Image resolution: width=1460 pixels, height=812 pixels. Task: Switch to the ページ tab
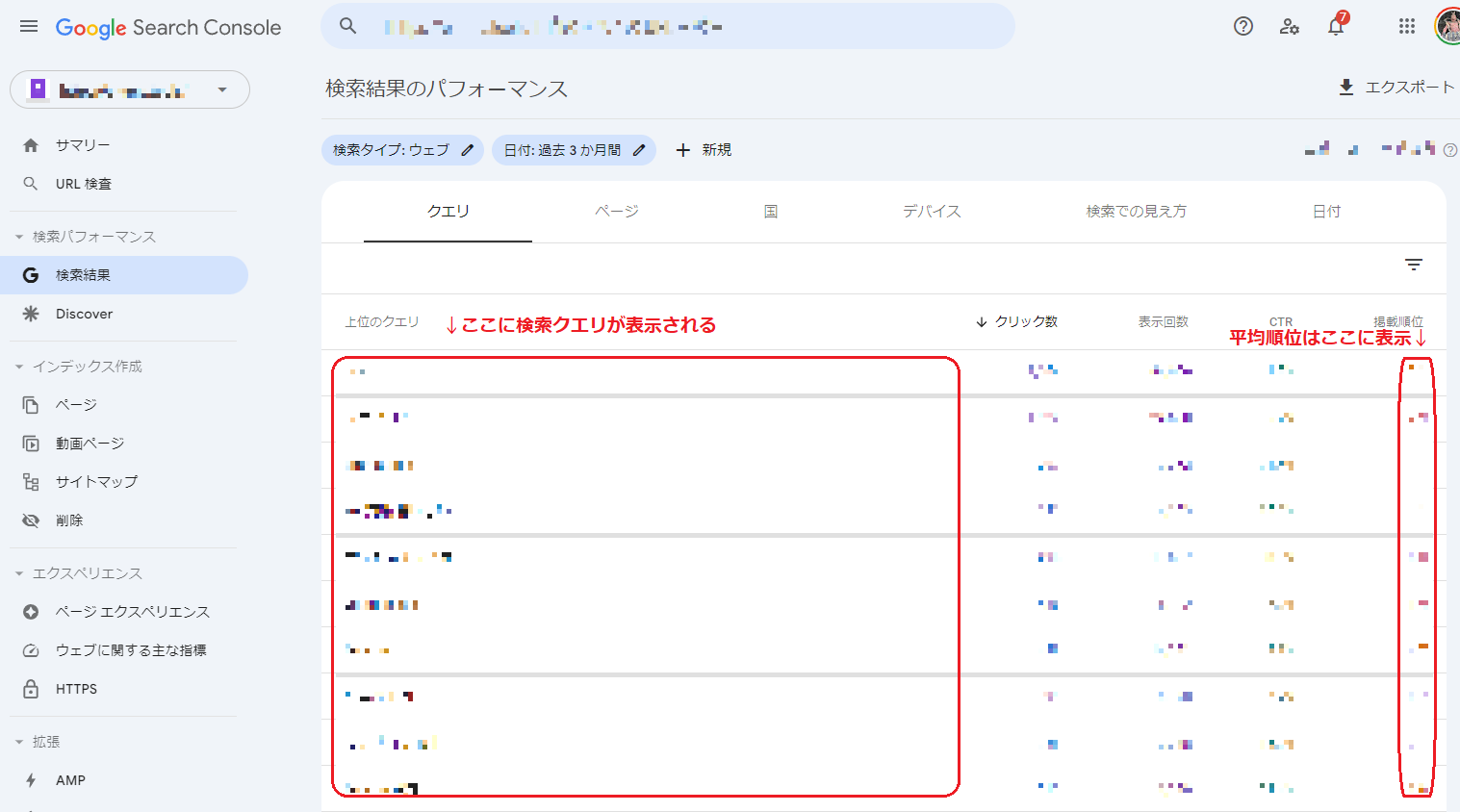point(616,212)
